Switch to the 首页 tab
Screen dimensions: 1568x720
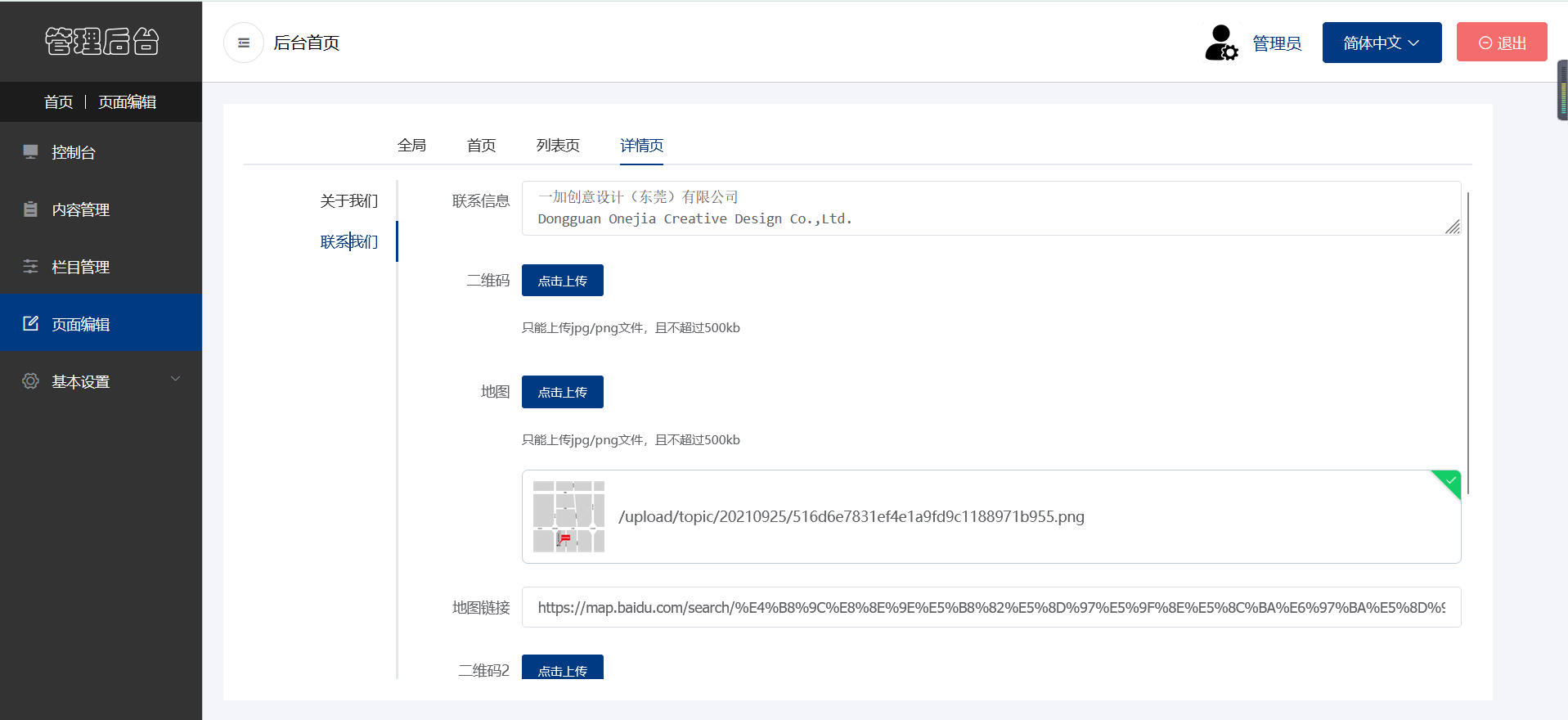481,146
